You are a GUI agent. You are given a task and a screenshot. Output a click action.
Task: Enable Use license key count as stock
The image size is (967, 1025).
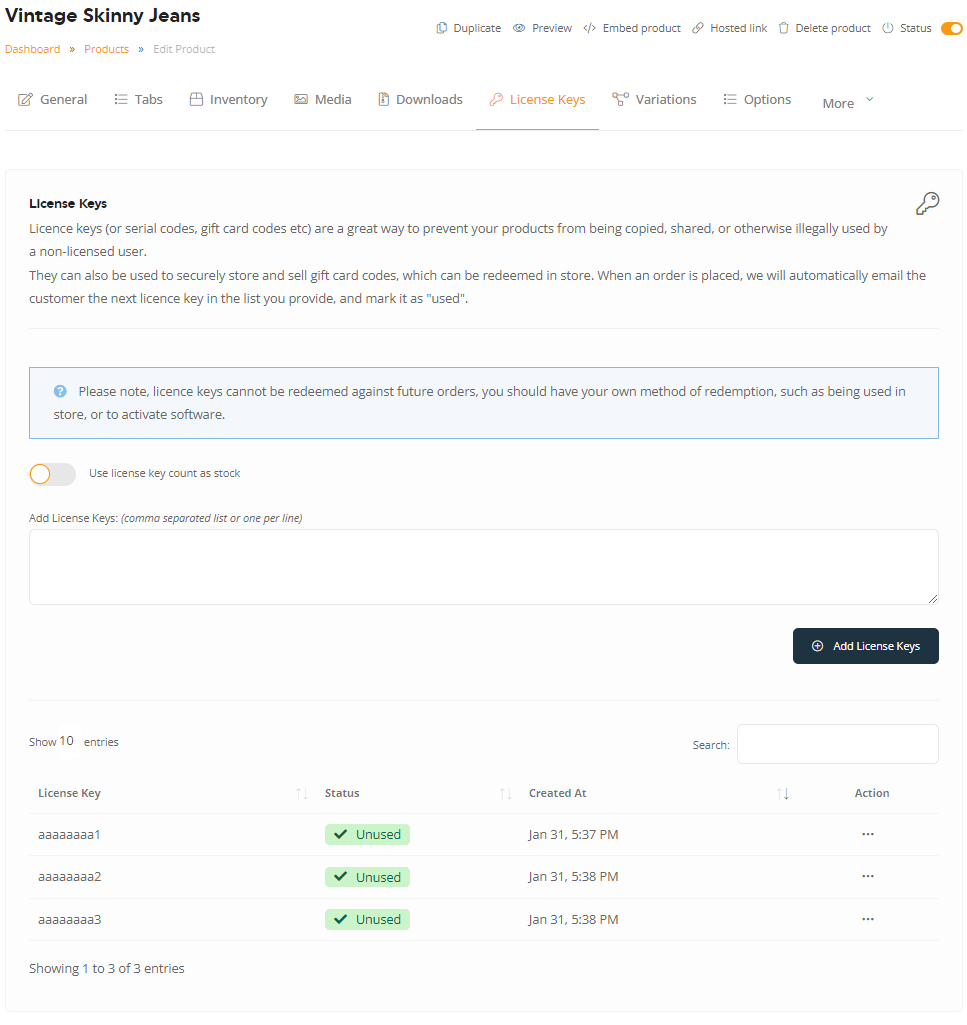pyautogui.click(x=52, y=474)
